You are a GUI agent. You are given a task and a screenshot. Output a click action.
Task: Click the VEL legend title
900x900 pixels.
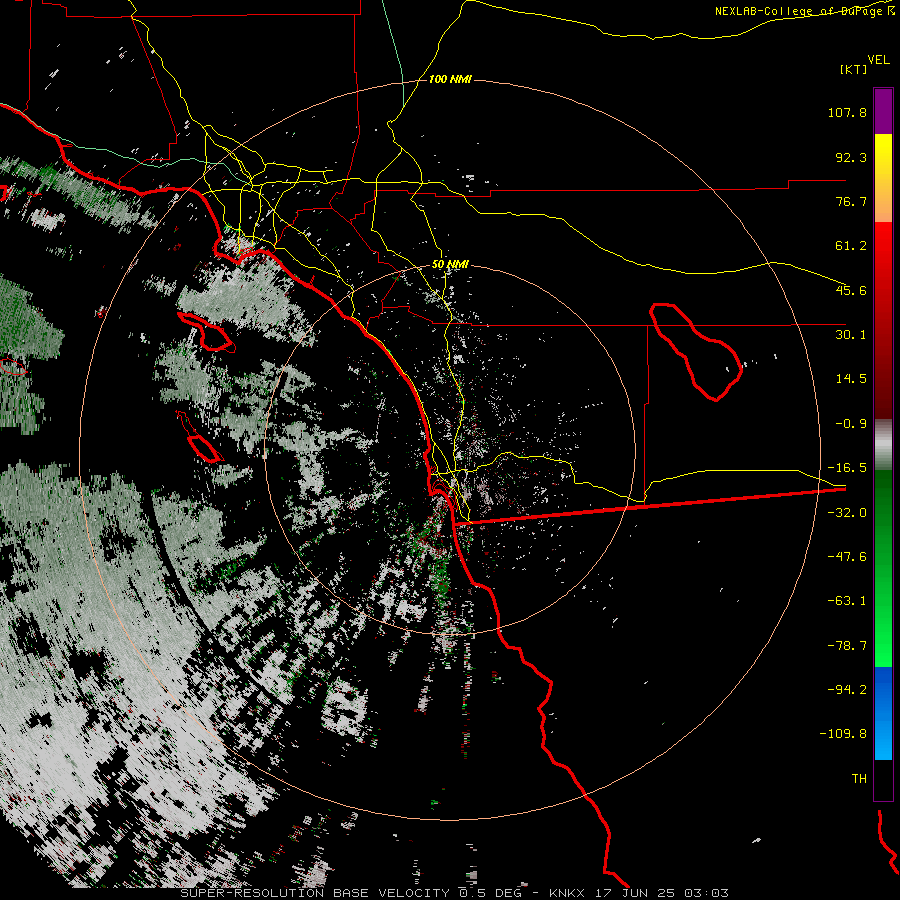(x=878, y=59)
